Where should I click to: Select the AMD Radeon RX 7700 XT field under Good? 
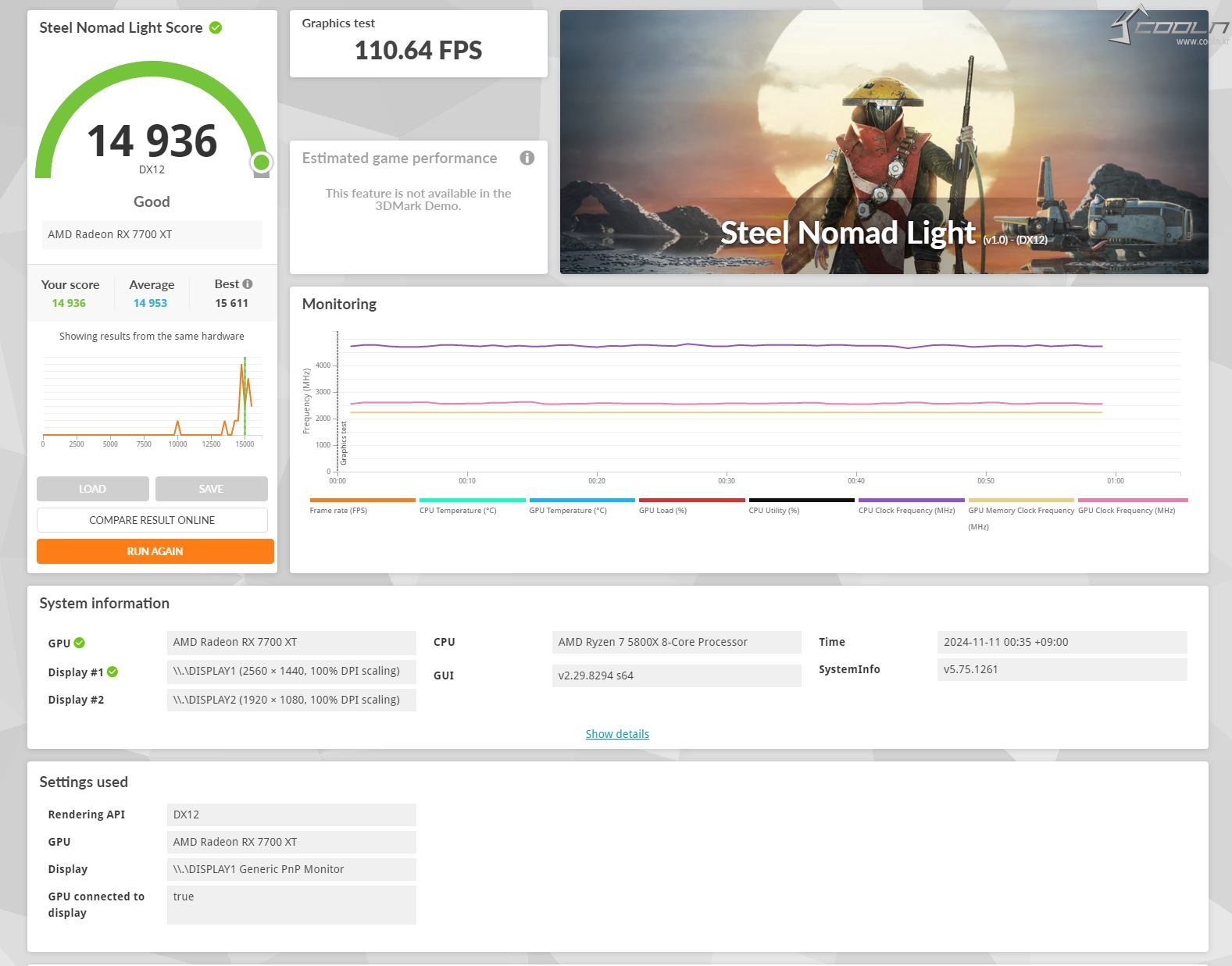[152, 234]
